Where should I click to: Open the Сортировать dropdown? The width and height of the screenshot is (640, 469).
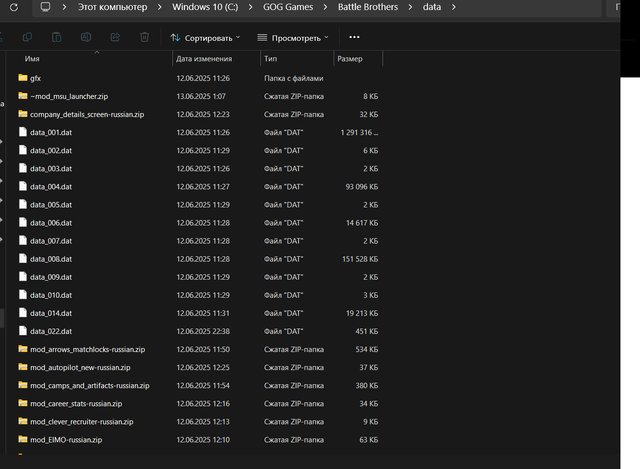(205, 38)
